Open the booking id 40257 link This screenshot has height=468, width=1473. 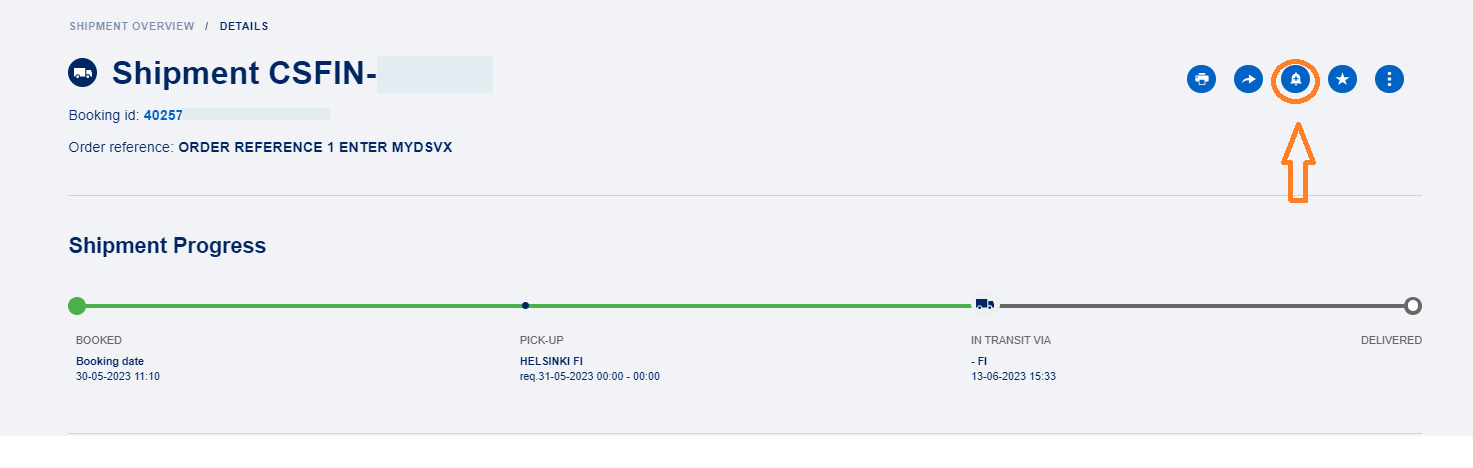(163, 115)
